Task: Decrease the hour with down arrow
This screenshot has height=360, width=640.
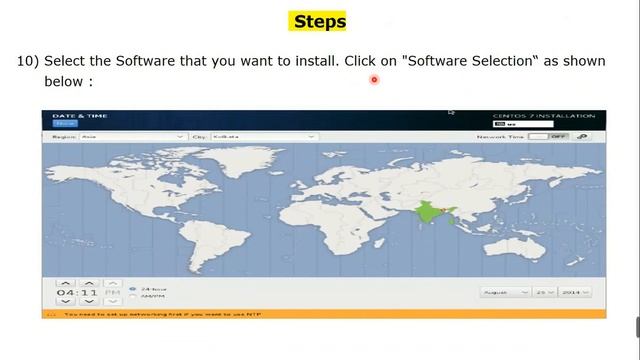Action: [66, 301]
